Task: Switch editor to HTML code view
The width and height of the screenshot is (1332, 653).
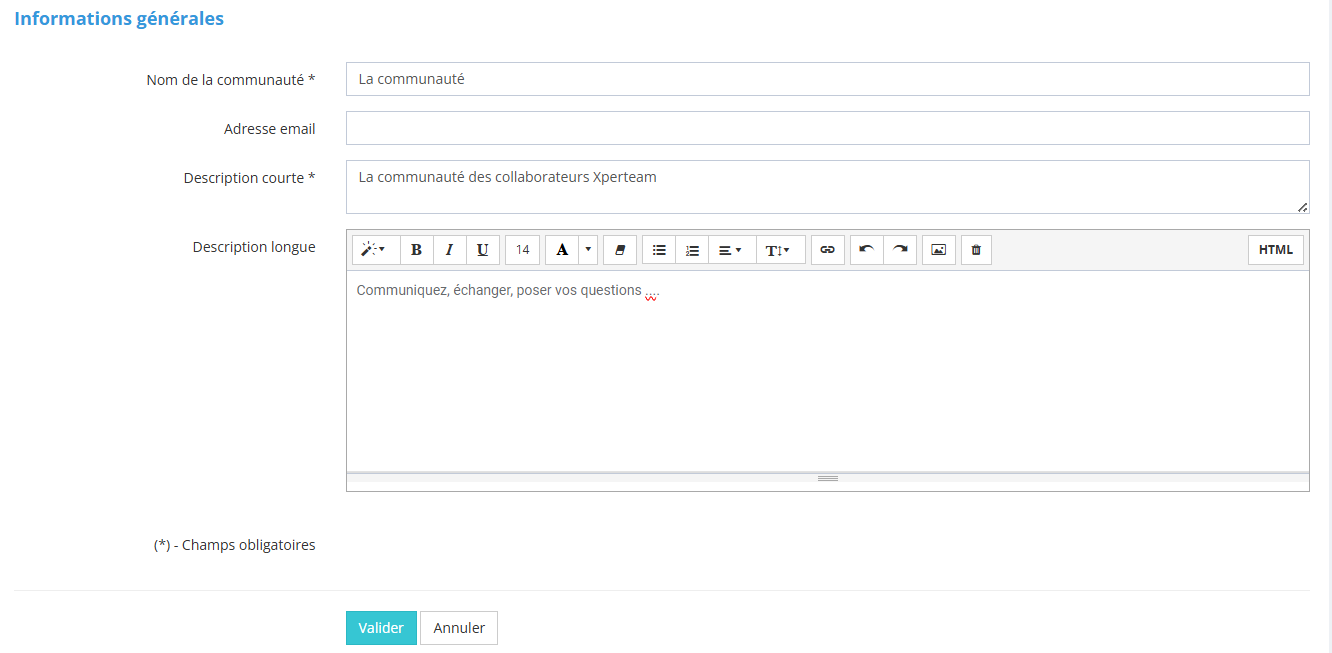Action: coord(1275,250)
